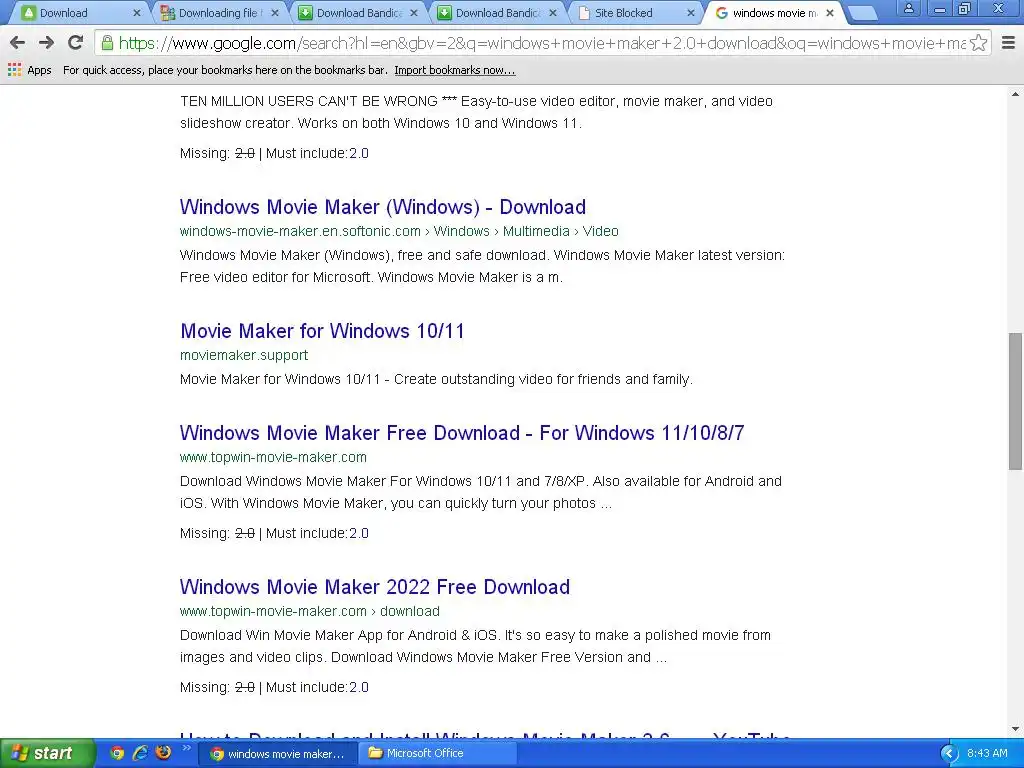Viewport: 1024px width, 768px height.
Task: Close the first 'Download' tab
Action: pos(136,13)
